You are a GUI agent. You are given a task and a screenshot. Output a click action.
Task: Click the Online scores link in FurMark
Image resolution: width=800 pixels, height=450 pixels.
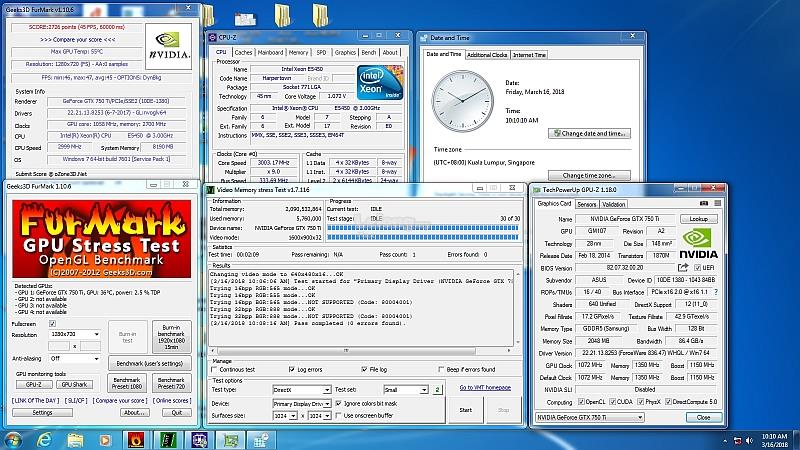[x=172, y=401]
